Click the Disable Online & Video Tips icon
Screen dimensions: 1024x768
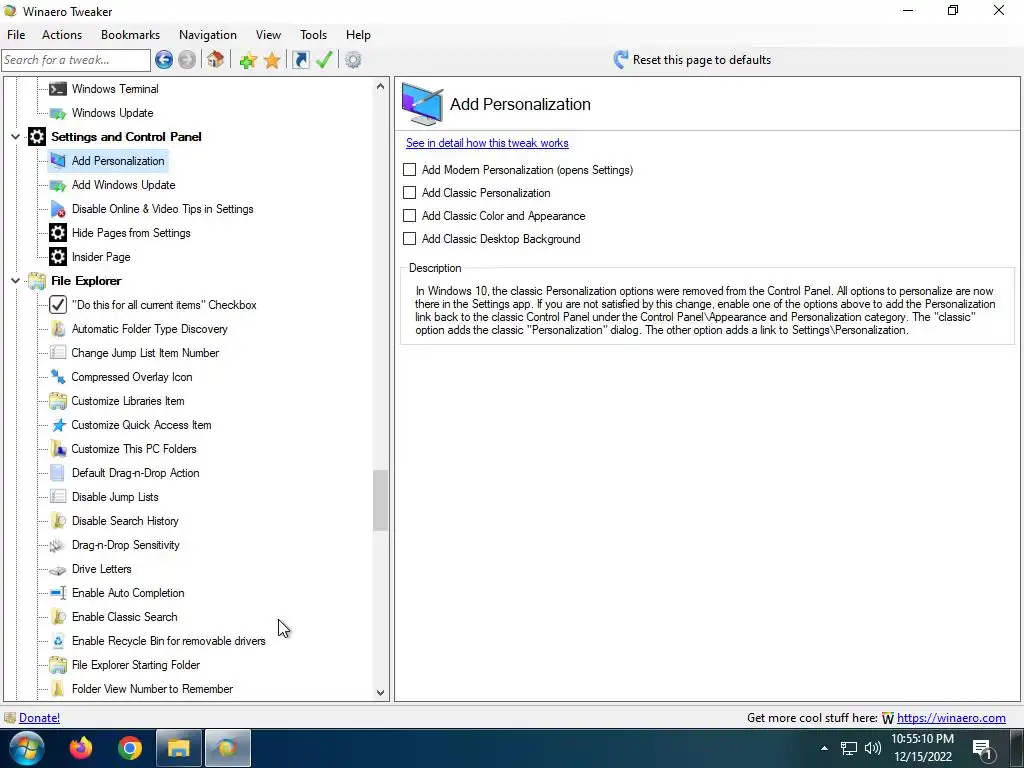58,209
